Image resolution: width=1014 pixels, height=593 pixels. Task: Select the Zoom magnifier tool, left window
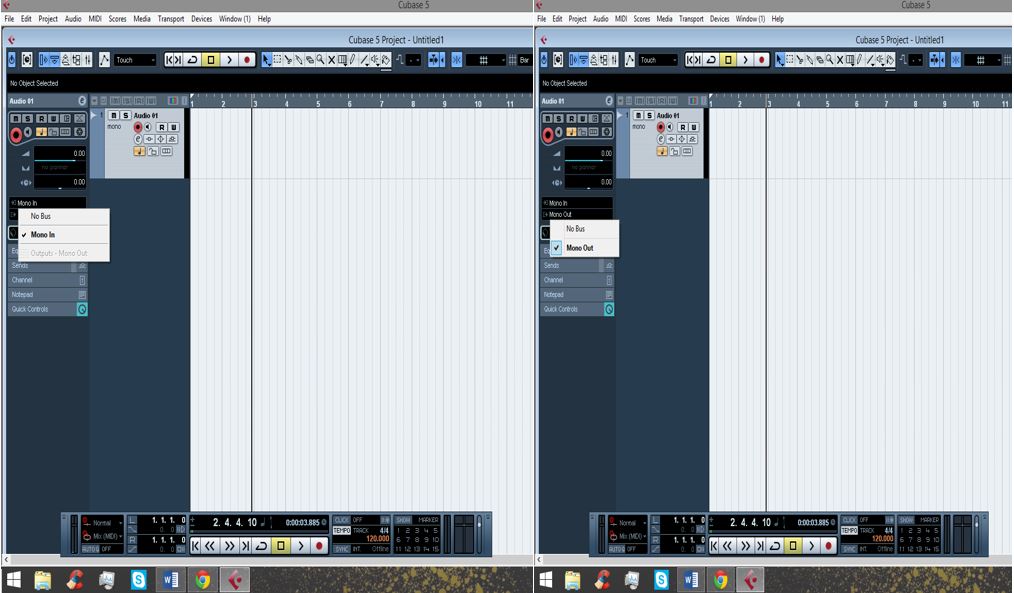(320, 59)
